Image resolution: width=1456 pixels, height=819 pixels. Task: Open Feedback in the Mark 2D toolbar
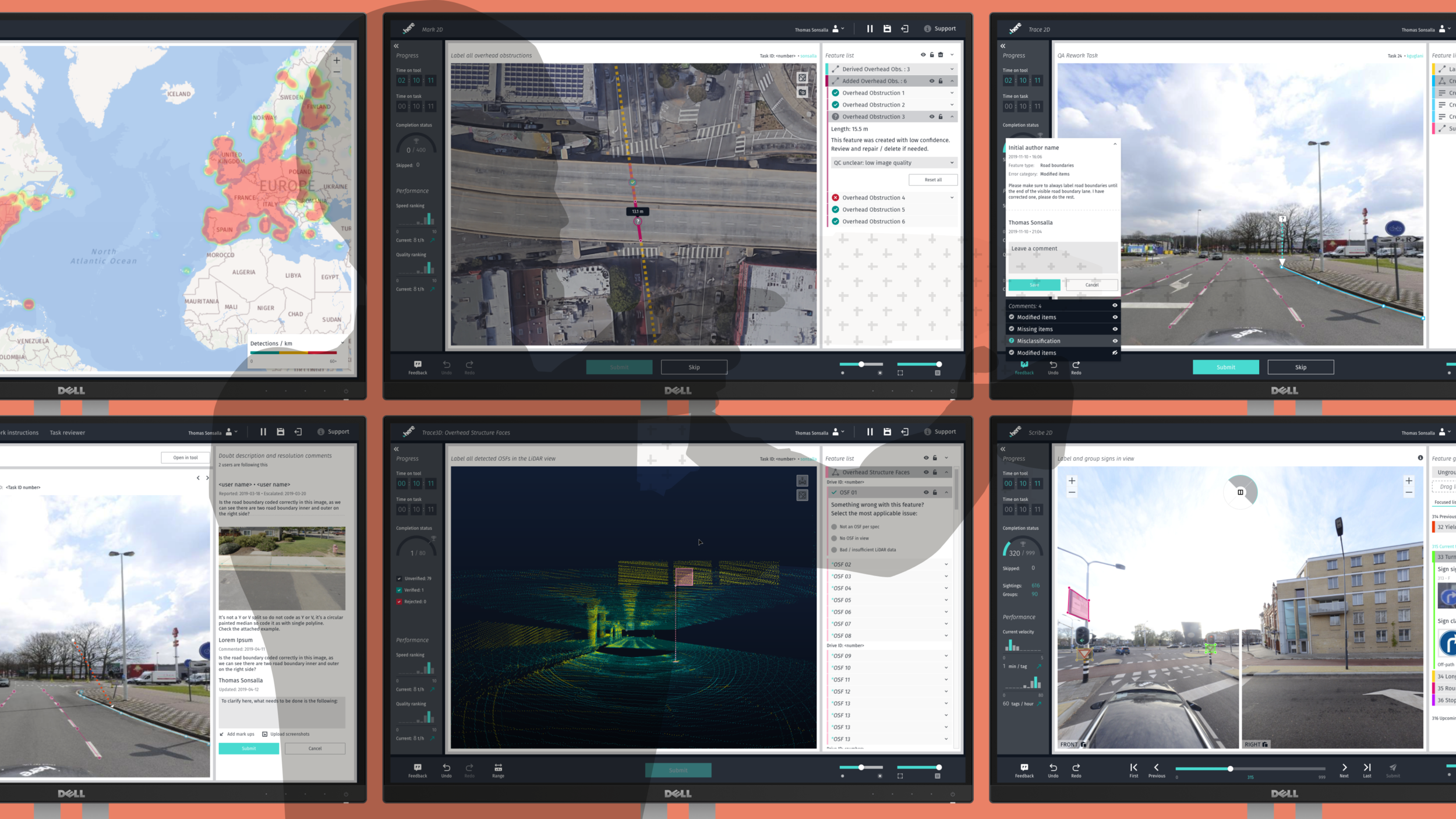[x=418, y=367]
